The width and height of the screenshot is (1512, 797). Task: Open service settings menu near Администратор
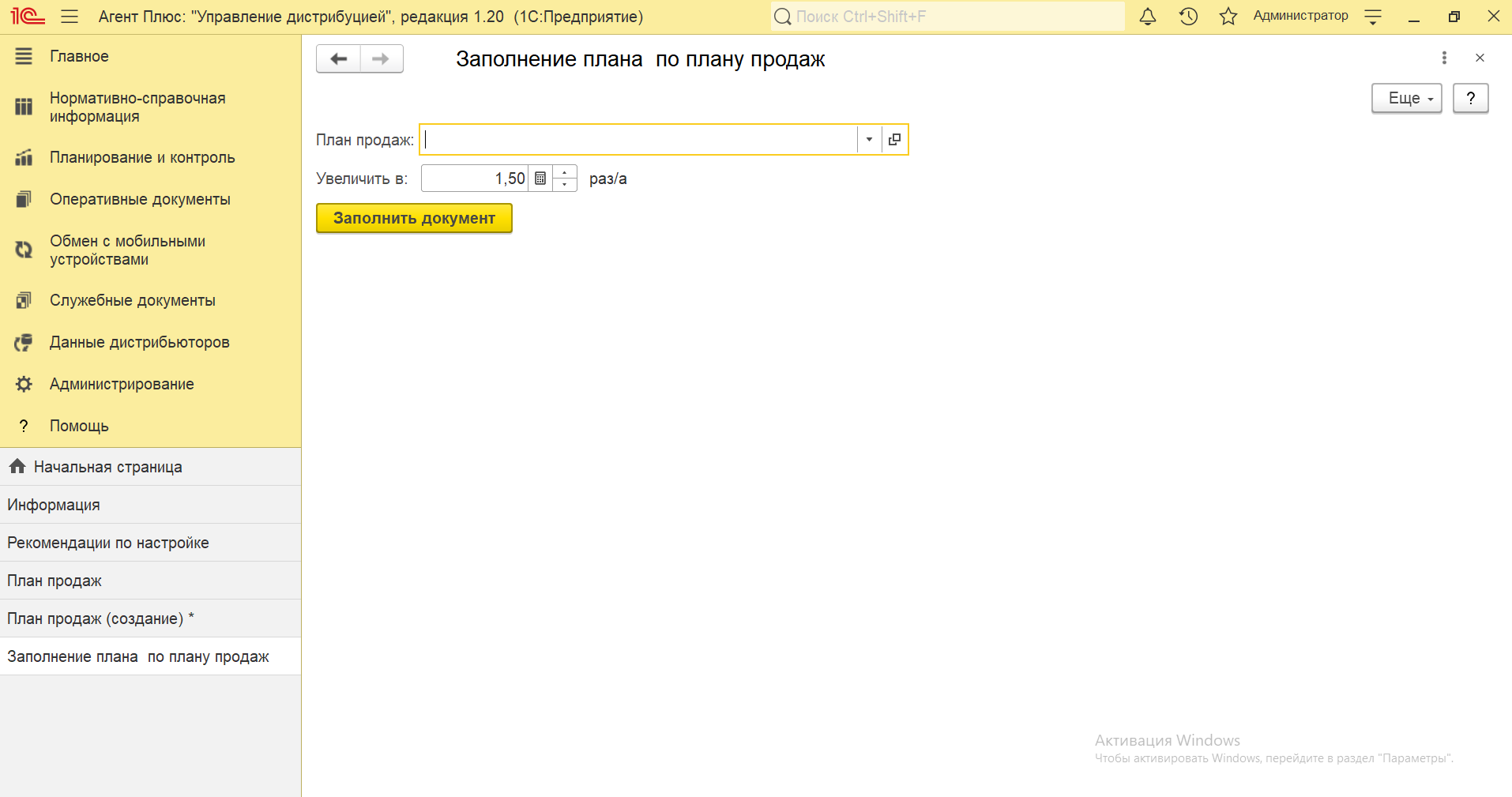point(1373,17)
